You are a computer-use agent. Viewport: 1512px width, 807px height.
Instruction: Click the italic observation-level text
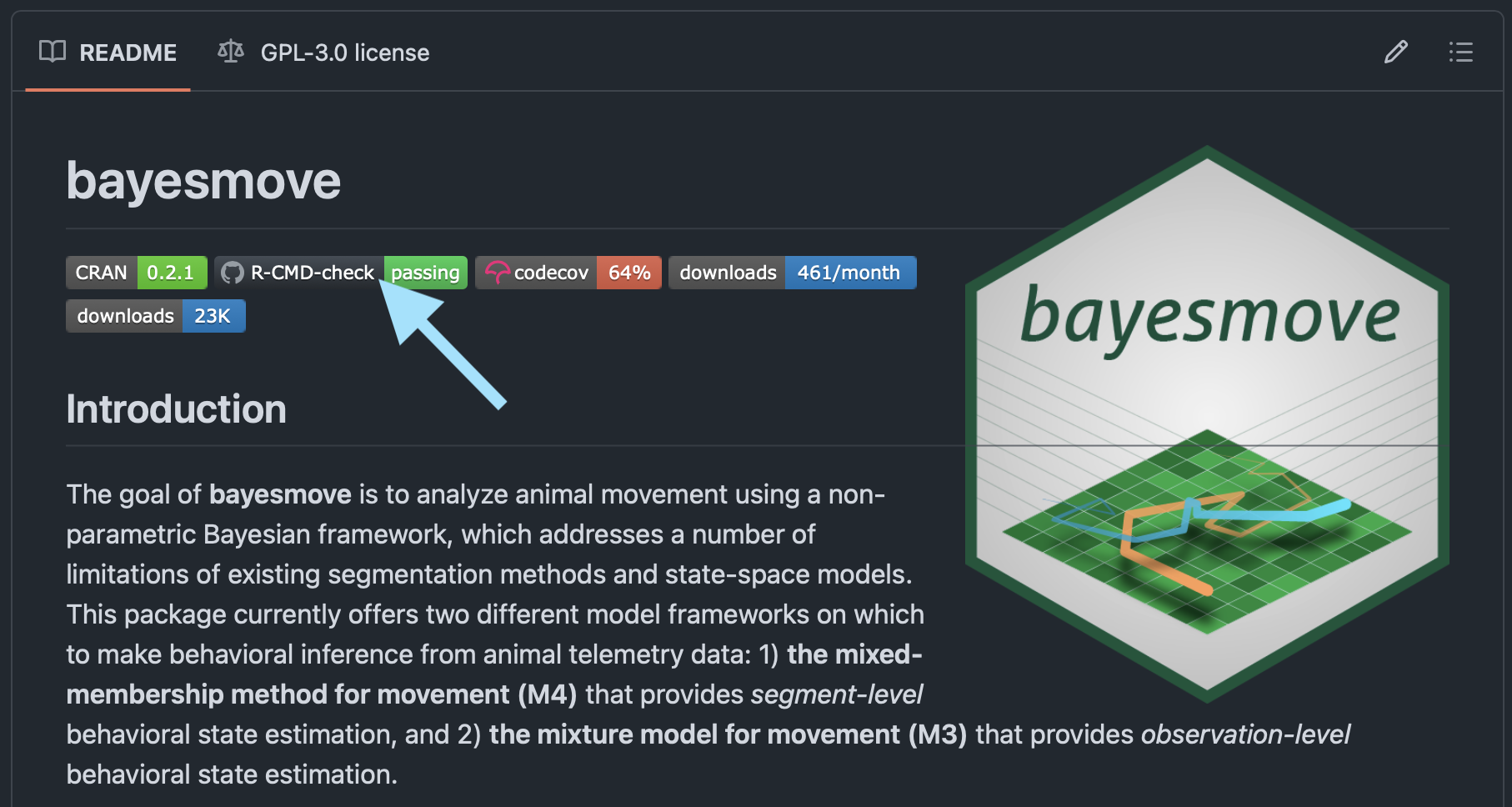(x=1245, y=734)
